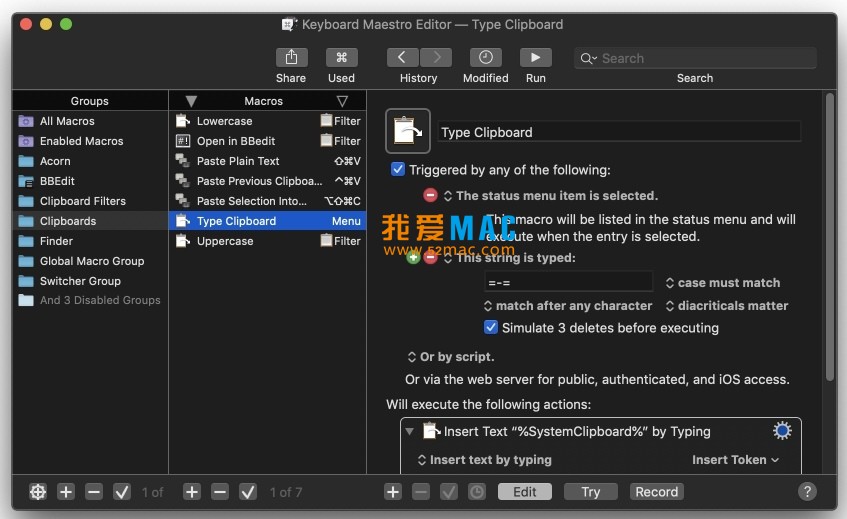Open the status menu trigger type popup

(551, 196)
